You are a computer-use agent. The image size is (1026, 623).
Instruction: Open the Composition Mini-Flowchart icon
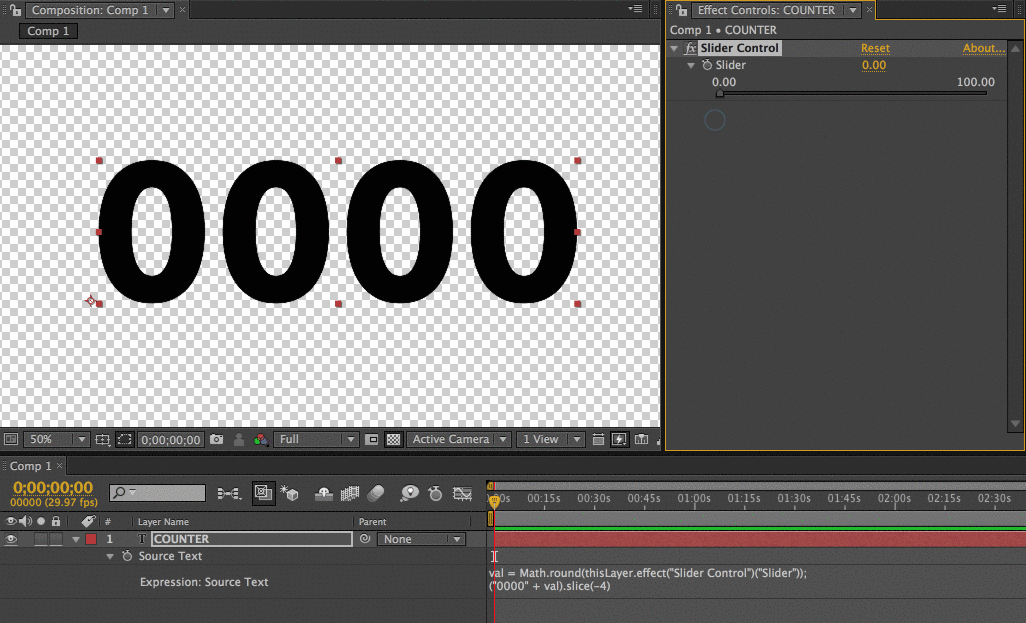228,493
